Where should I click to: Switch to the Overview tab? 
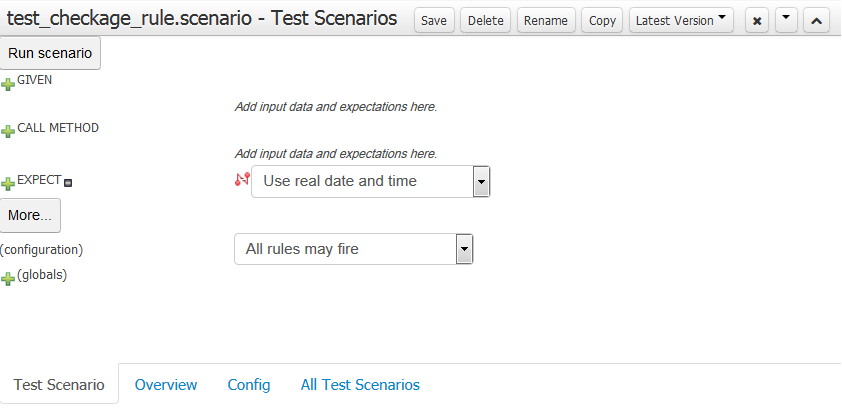pos(166,385)
